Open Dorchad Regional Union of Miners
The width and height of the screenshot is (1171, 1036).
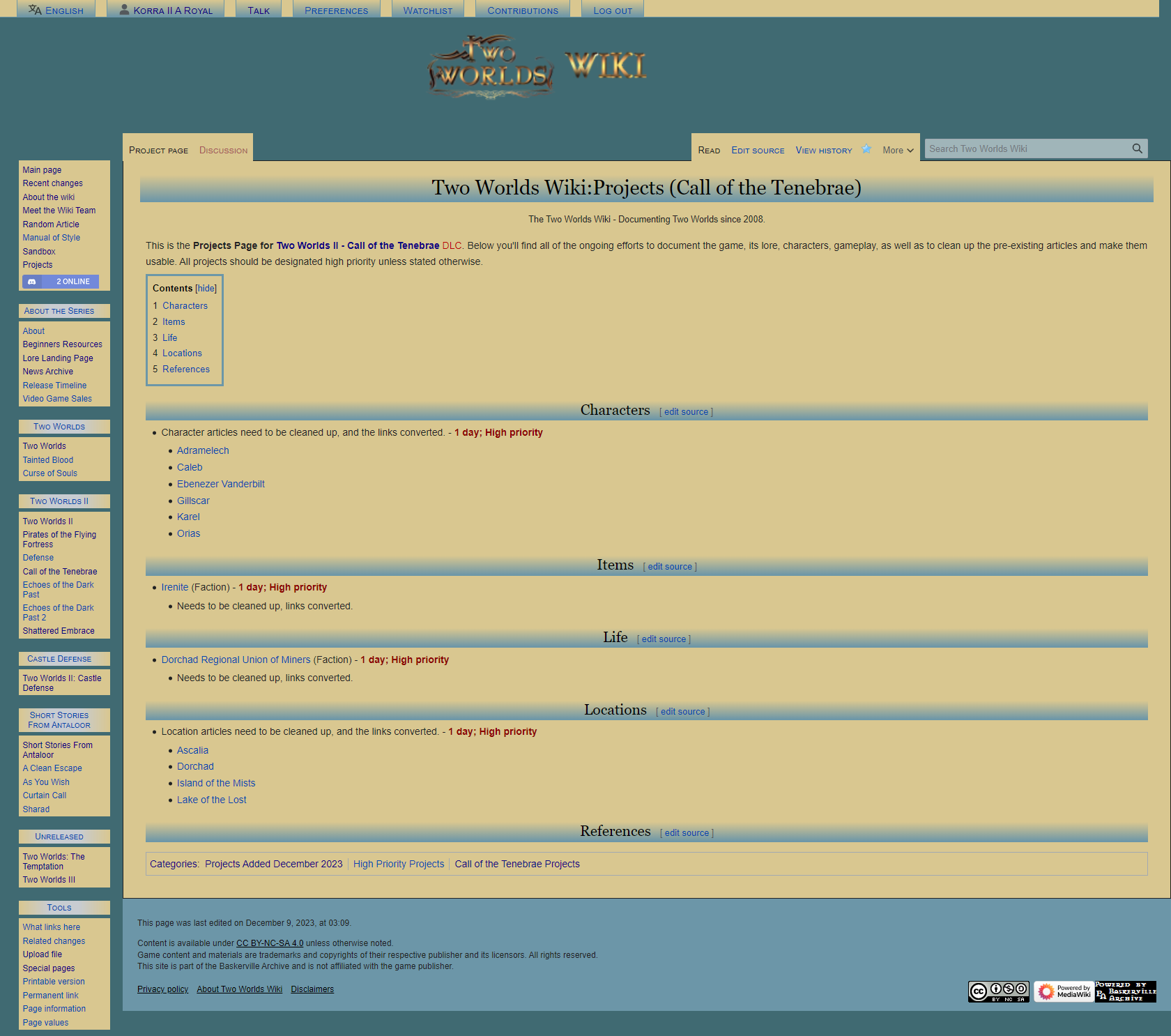tap(236, 660)
